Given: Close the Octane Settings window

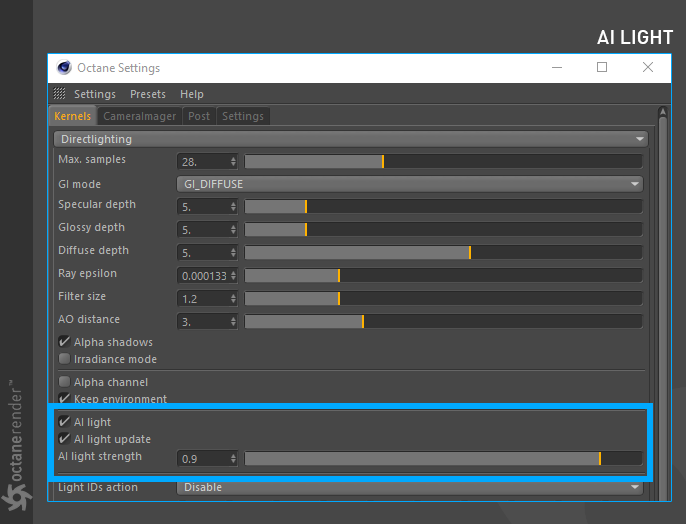Looking at the screenshot, I should 648,67.
